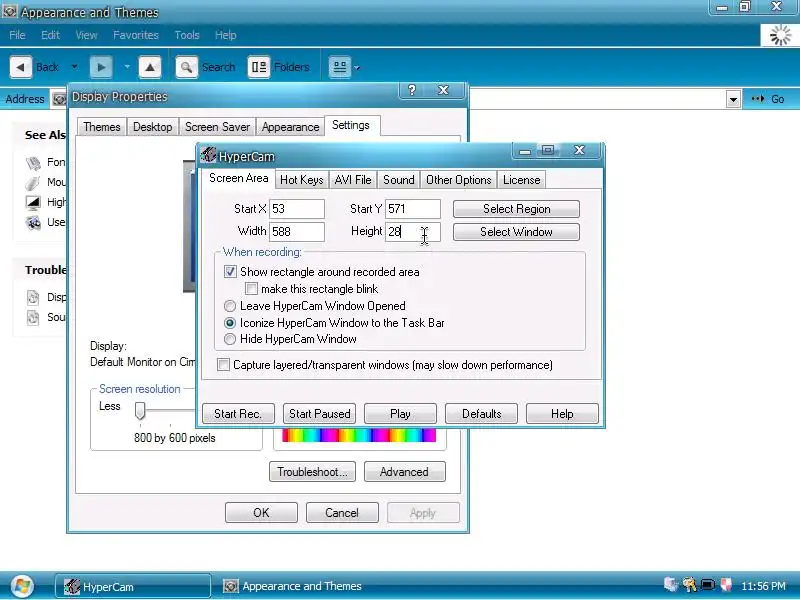Open the Screen Saver tab
Image resolution: width=800 pixels, height=600 pixels.
[217, 127]
